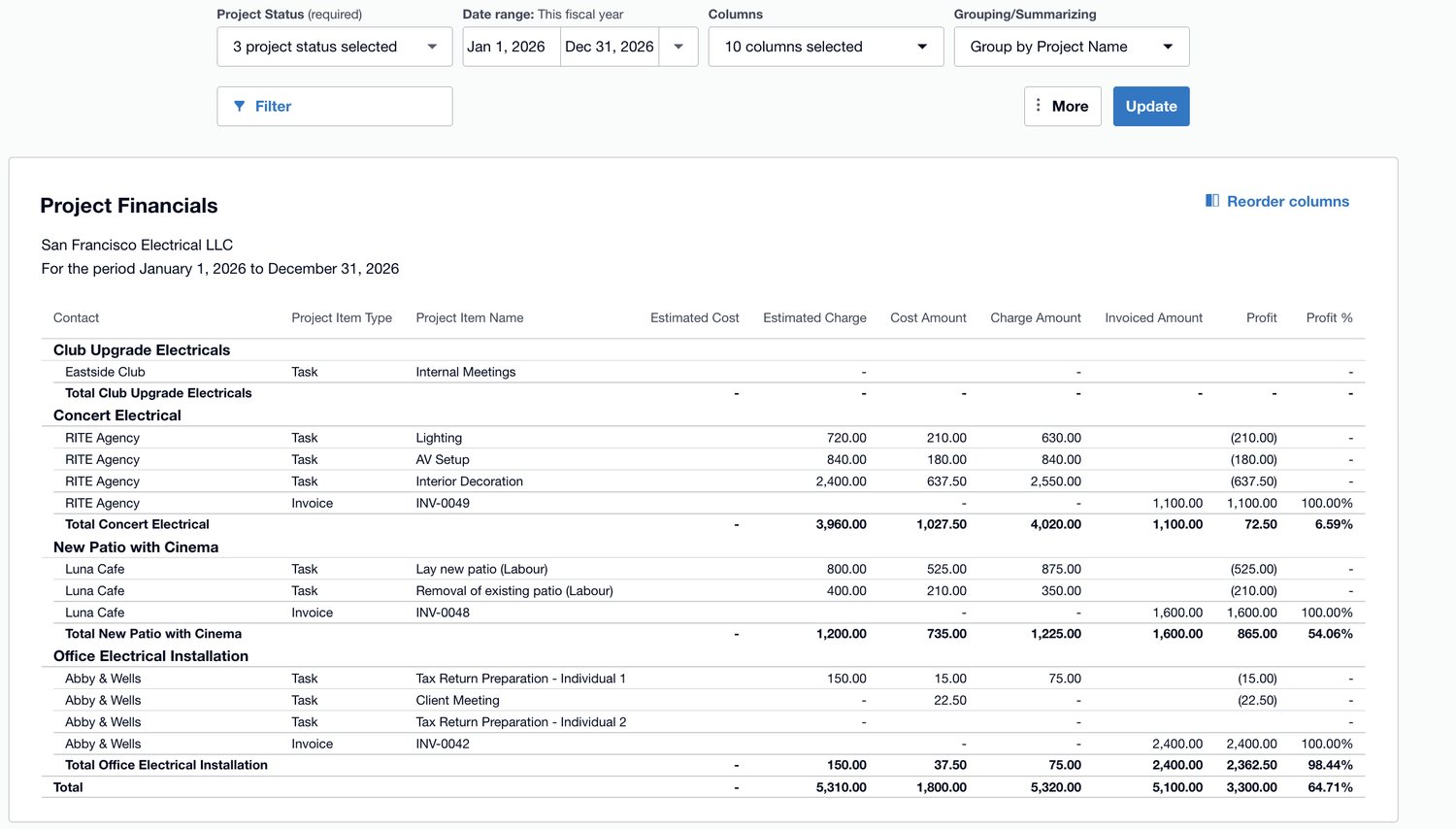
Task: Select the Concert Electrical group heading
Action: point(117,414)
